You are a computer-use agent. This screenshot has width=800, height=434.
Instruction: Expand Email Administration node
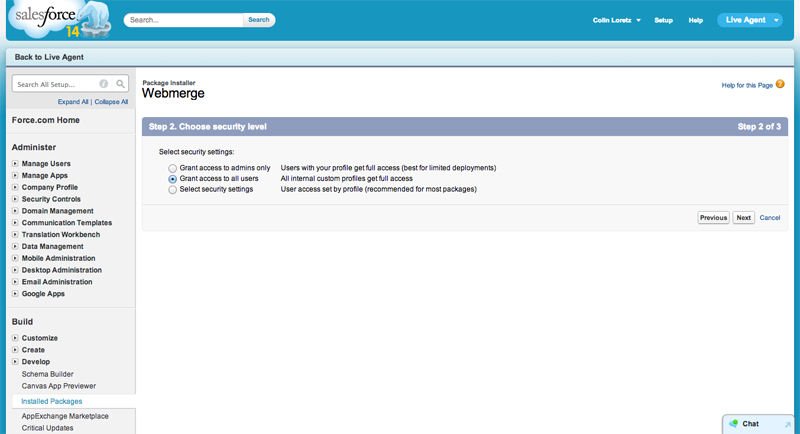[15, 282]
